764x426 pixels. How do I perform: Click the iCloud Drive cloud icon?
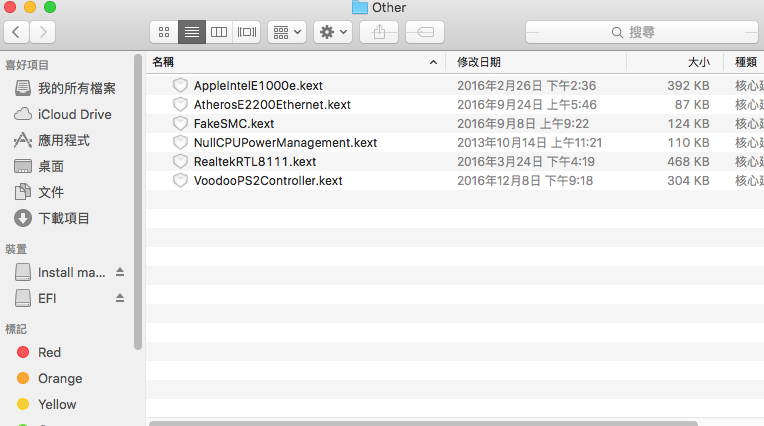[23, 115]
